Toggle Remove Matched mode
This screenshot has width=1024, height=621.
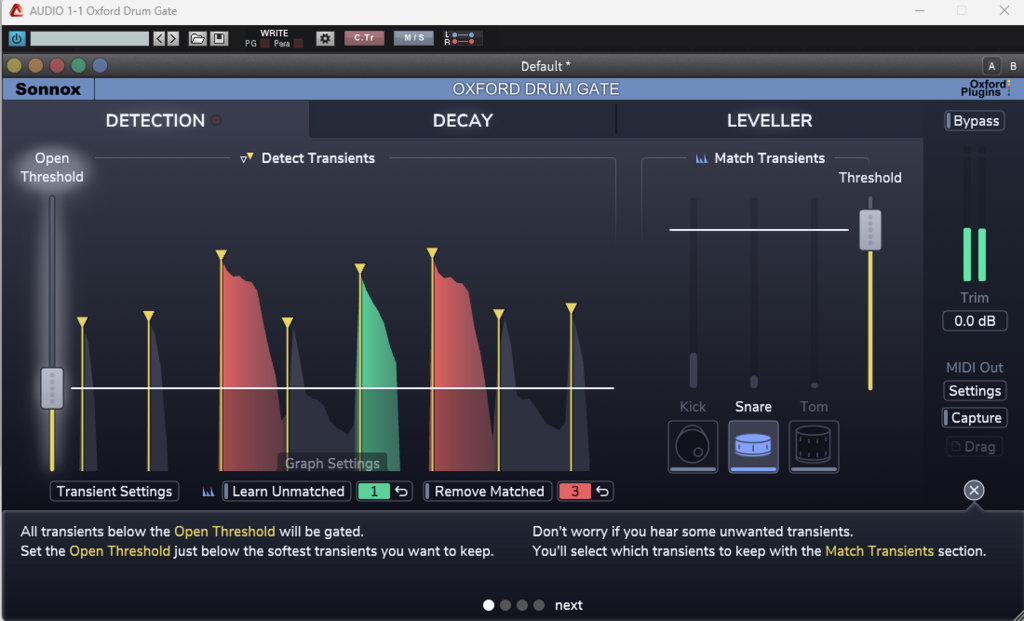487,491
